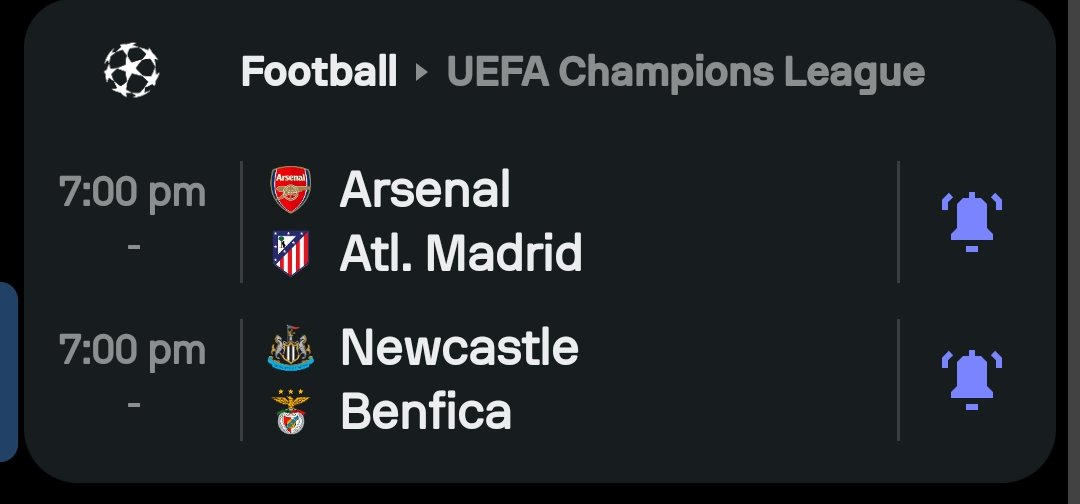
Task: Click the score dash under Newcastle match time
Action: pyautogui.click(x=134, y=404)
